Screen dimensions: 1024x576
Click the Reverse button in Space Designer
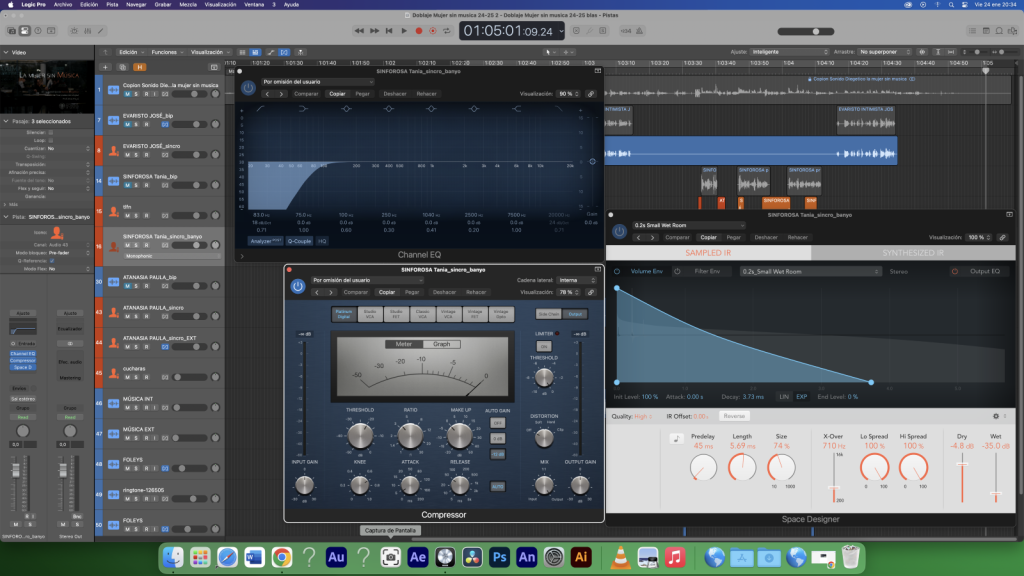tap(734, 416)
